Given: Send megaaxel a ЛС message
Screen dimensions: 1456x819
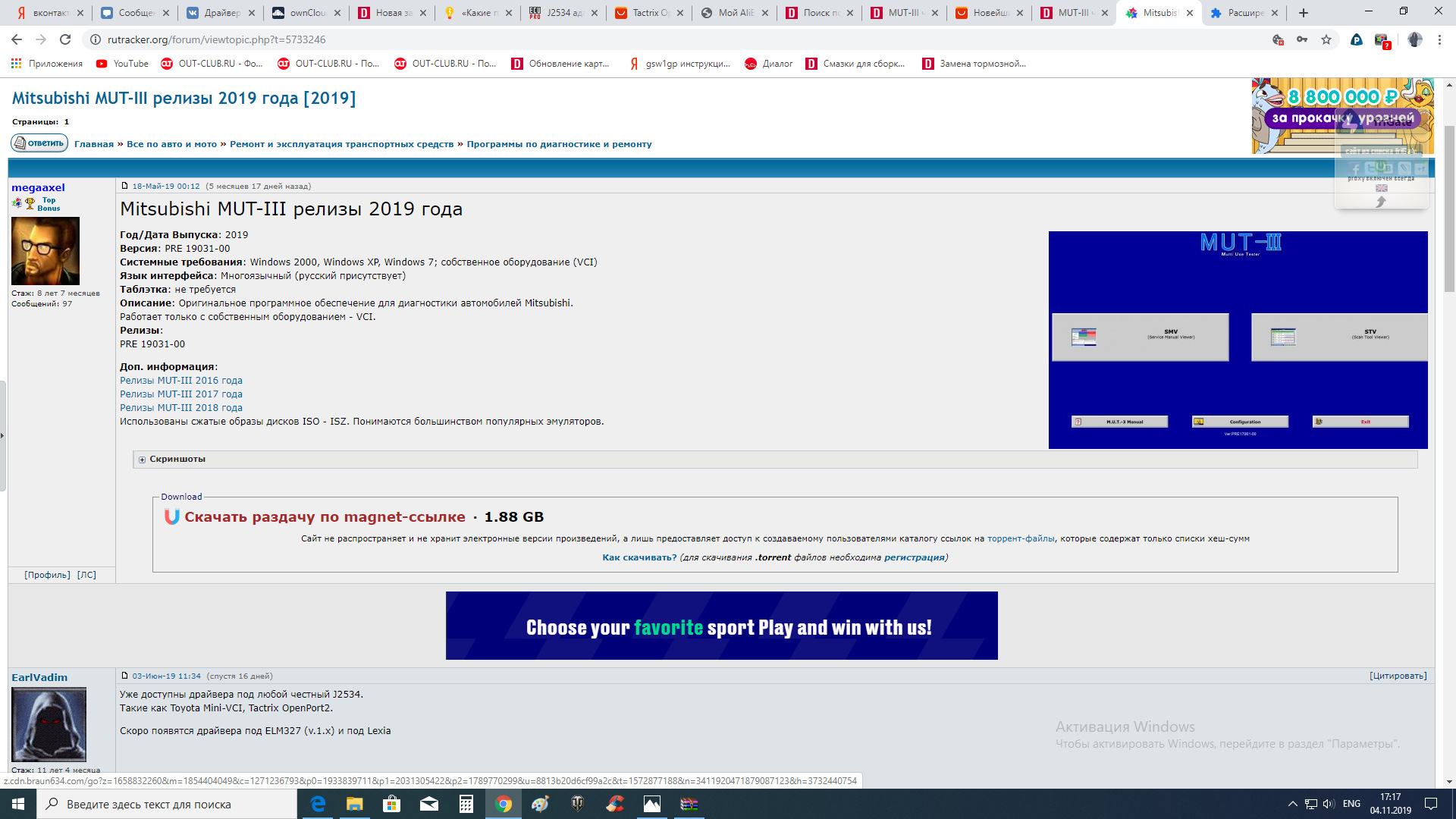Looking at the screenshot, I should pyautogui.click(x=86, y=575).
